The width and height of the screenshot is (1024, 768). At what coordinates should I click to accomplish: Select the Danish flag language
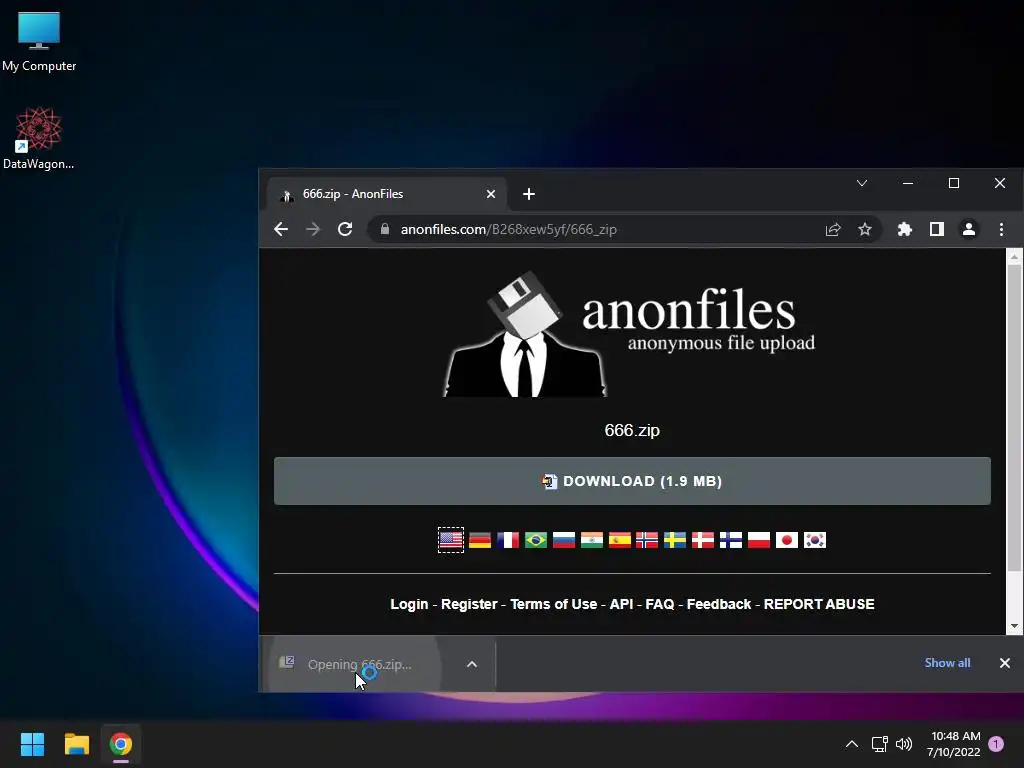click(x=703, y=540)
